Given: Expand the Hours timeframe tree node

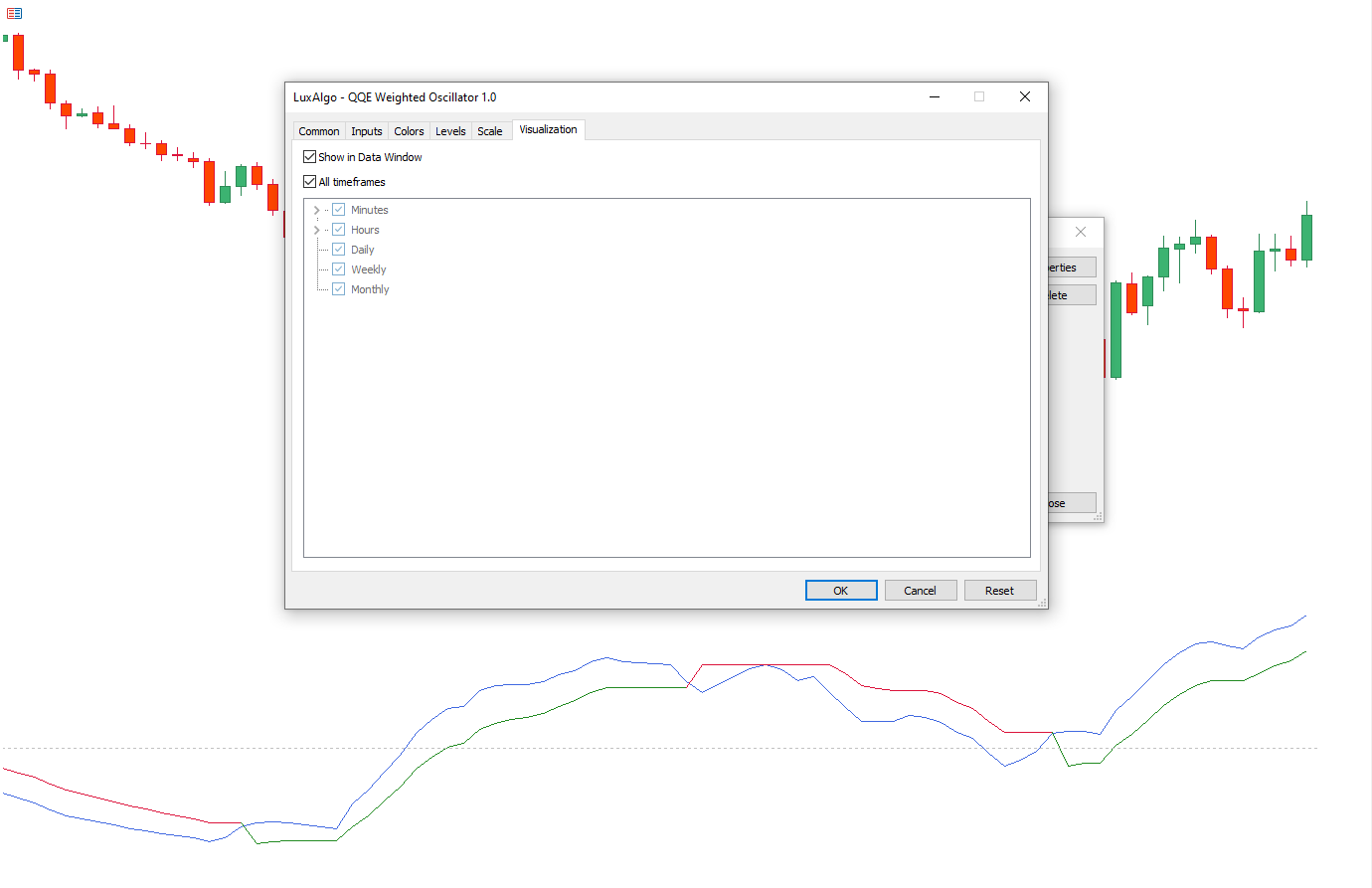Looking at the screenshot, I should point(316,230).
